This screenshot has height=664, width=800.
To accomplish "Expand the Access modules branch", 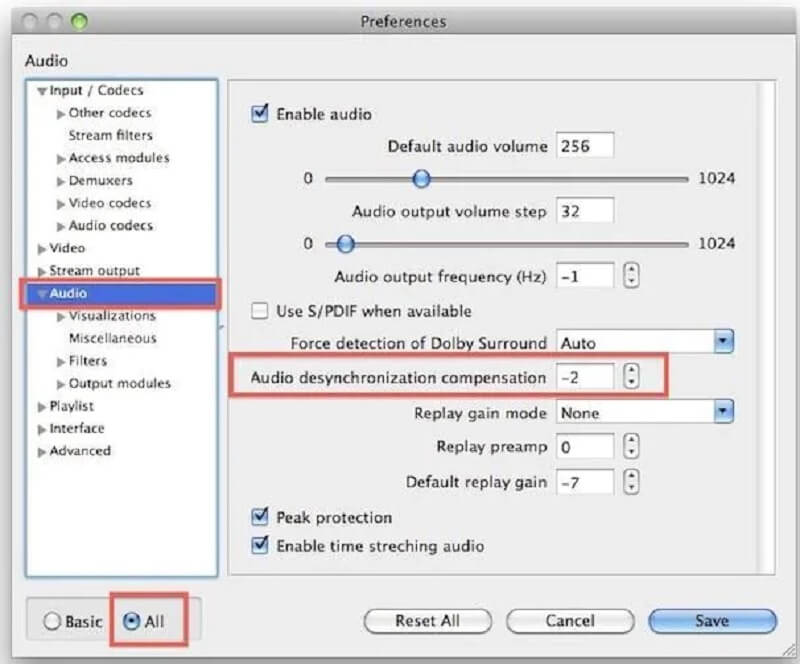I will coord(60,158).
